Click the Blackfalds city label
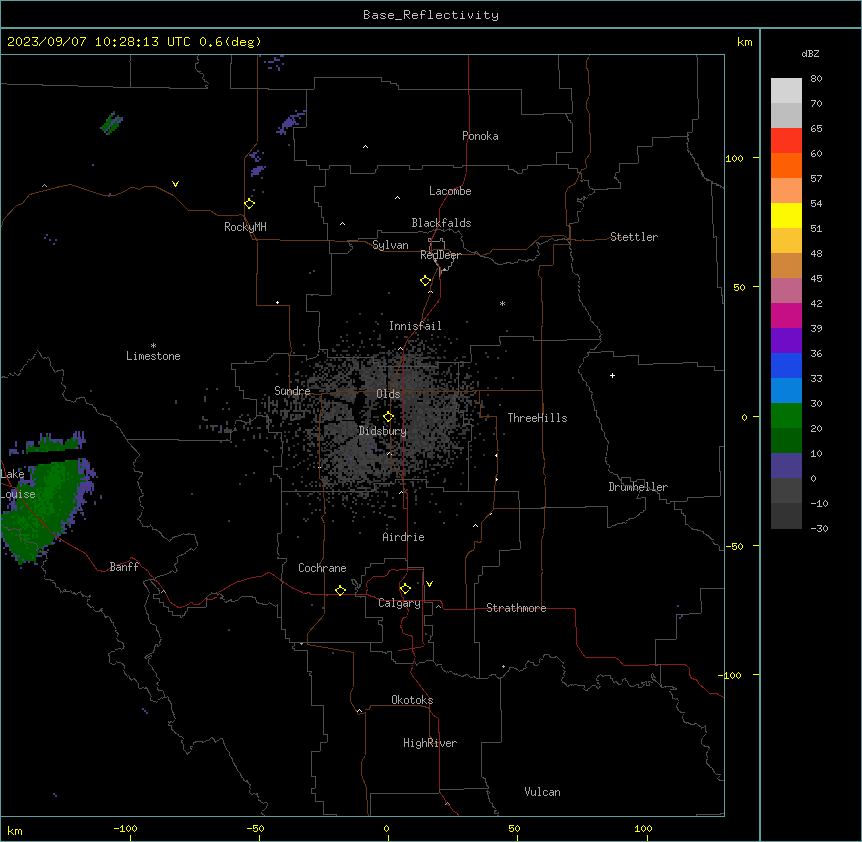Viewport: 862px width, 842px height. (441, 223)
